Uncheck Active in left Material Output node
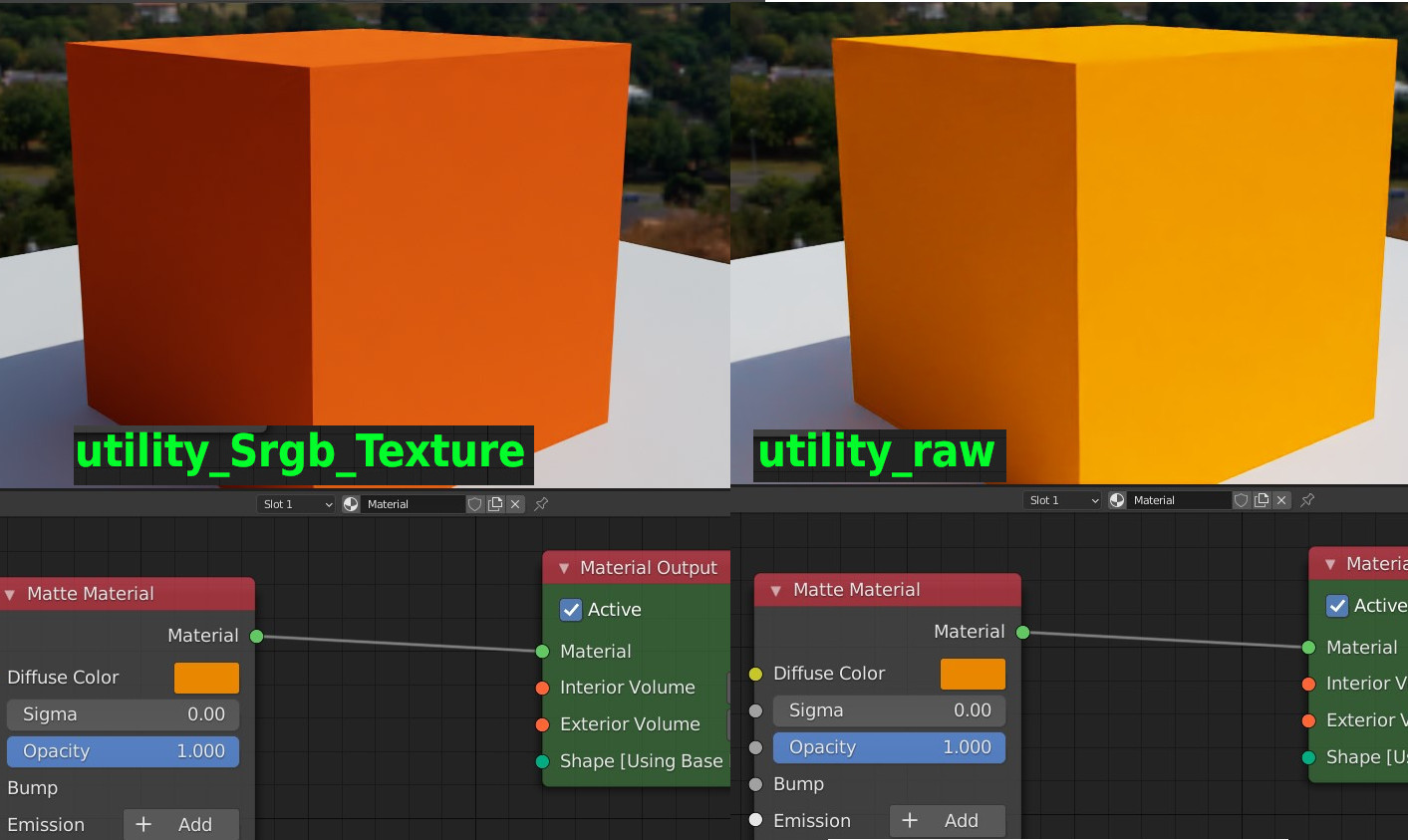 571,610
